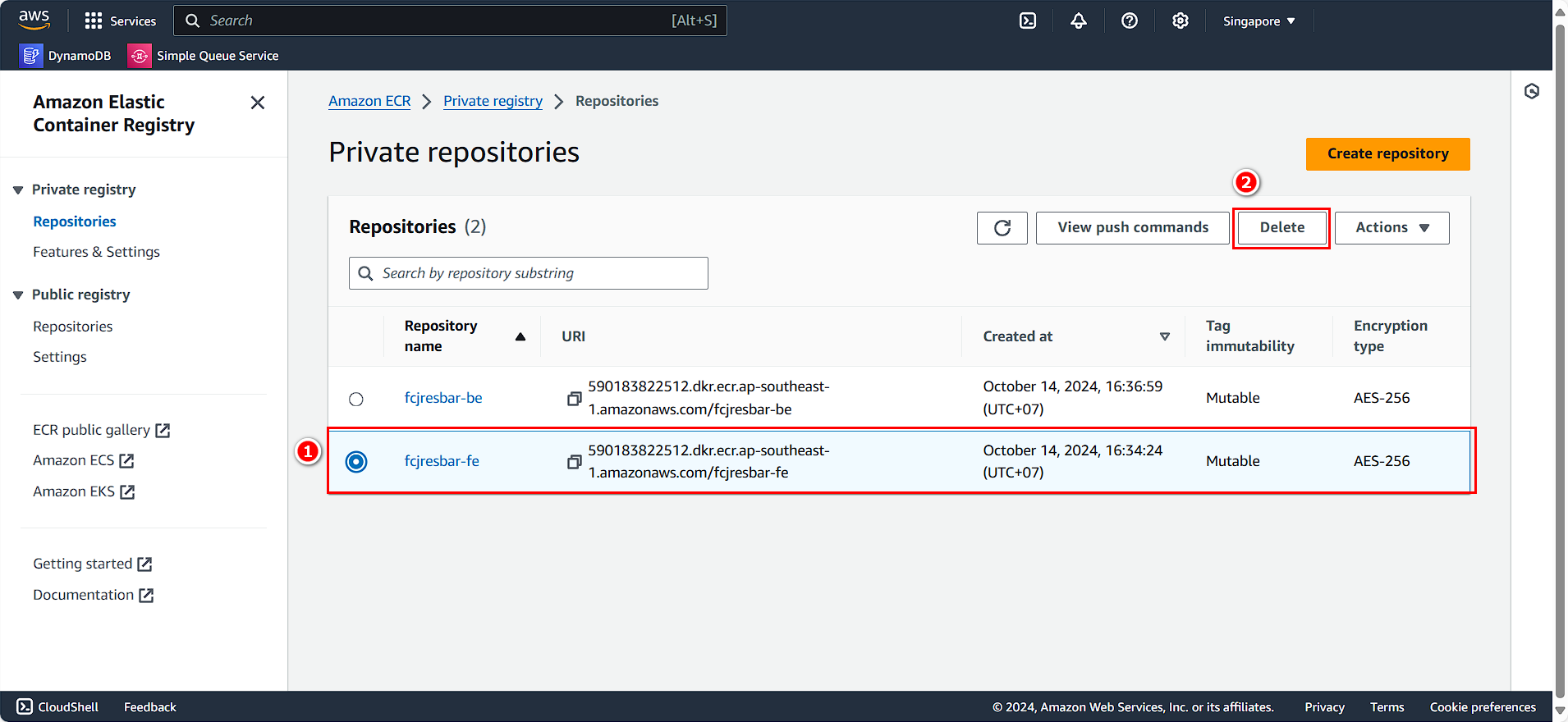Open the settings gear in top bar
This screenshot has width=1568, height=722.
coord(1181,21)
